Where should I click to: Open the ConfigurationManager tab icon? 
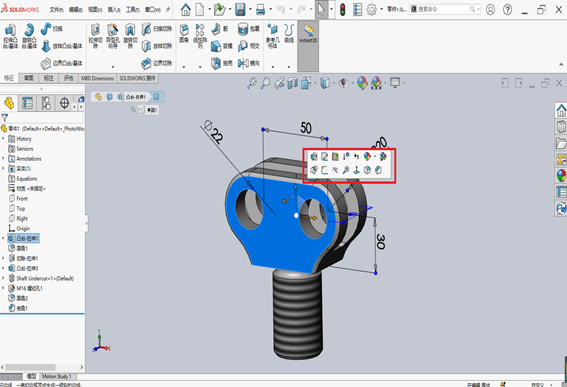pos(46,103)
